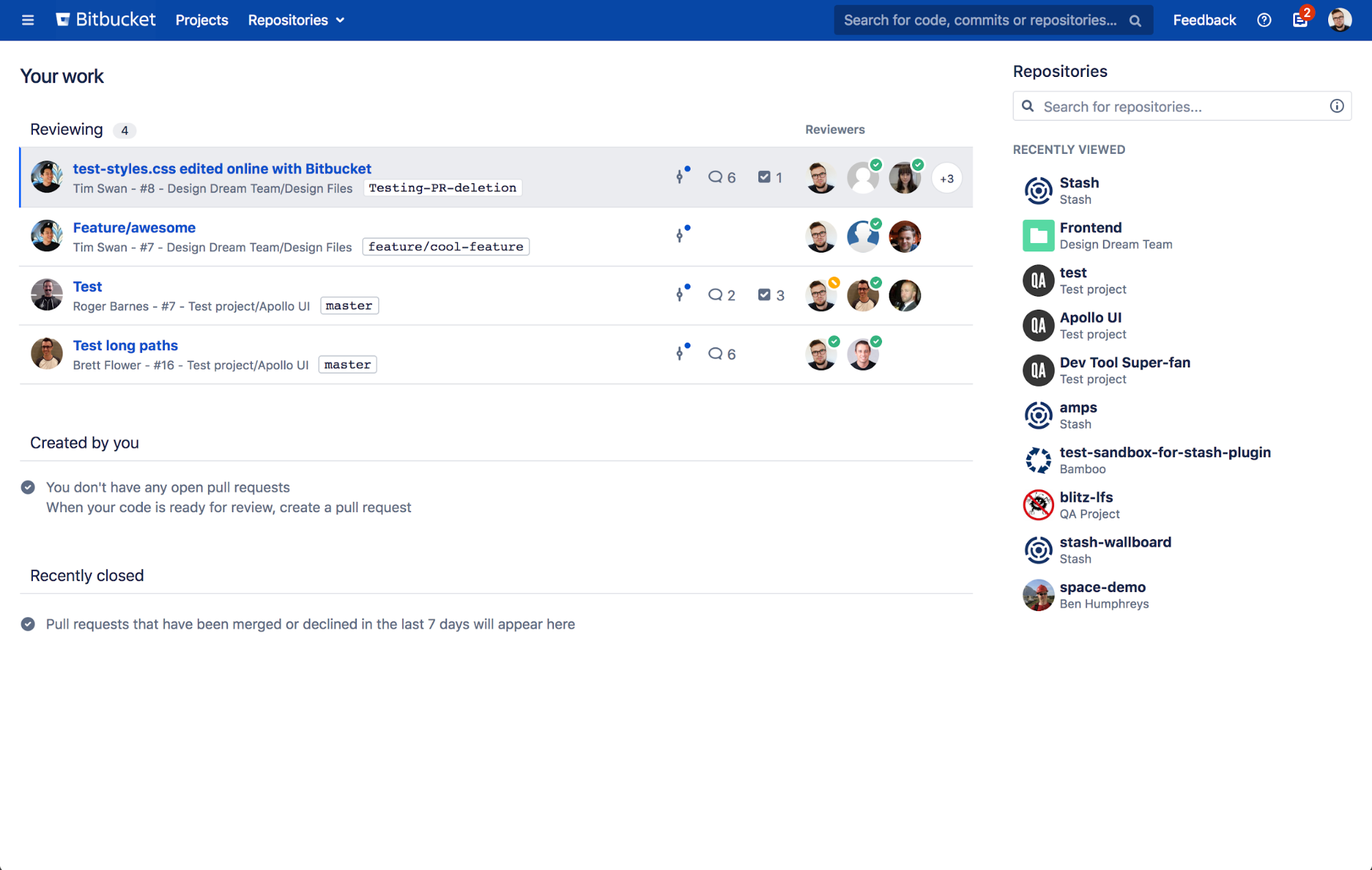Screen dimensions: 1372x870
Task: Click the Test long paths pull request link
Action: (x=125, y=345)
